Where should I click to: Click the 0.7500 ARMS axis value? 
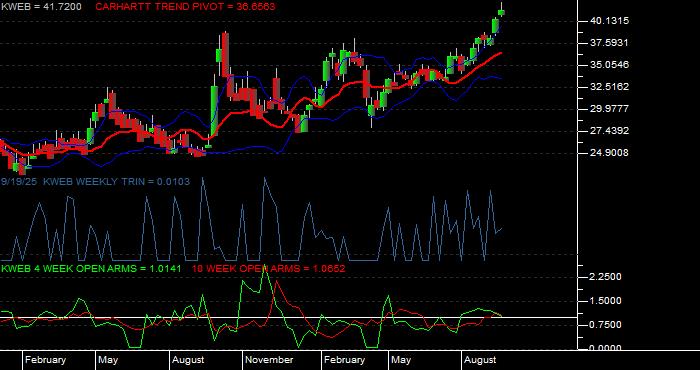tap(605, 324)
